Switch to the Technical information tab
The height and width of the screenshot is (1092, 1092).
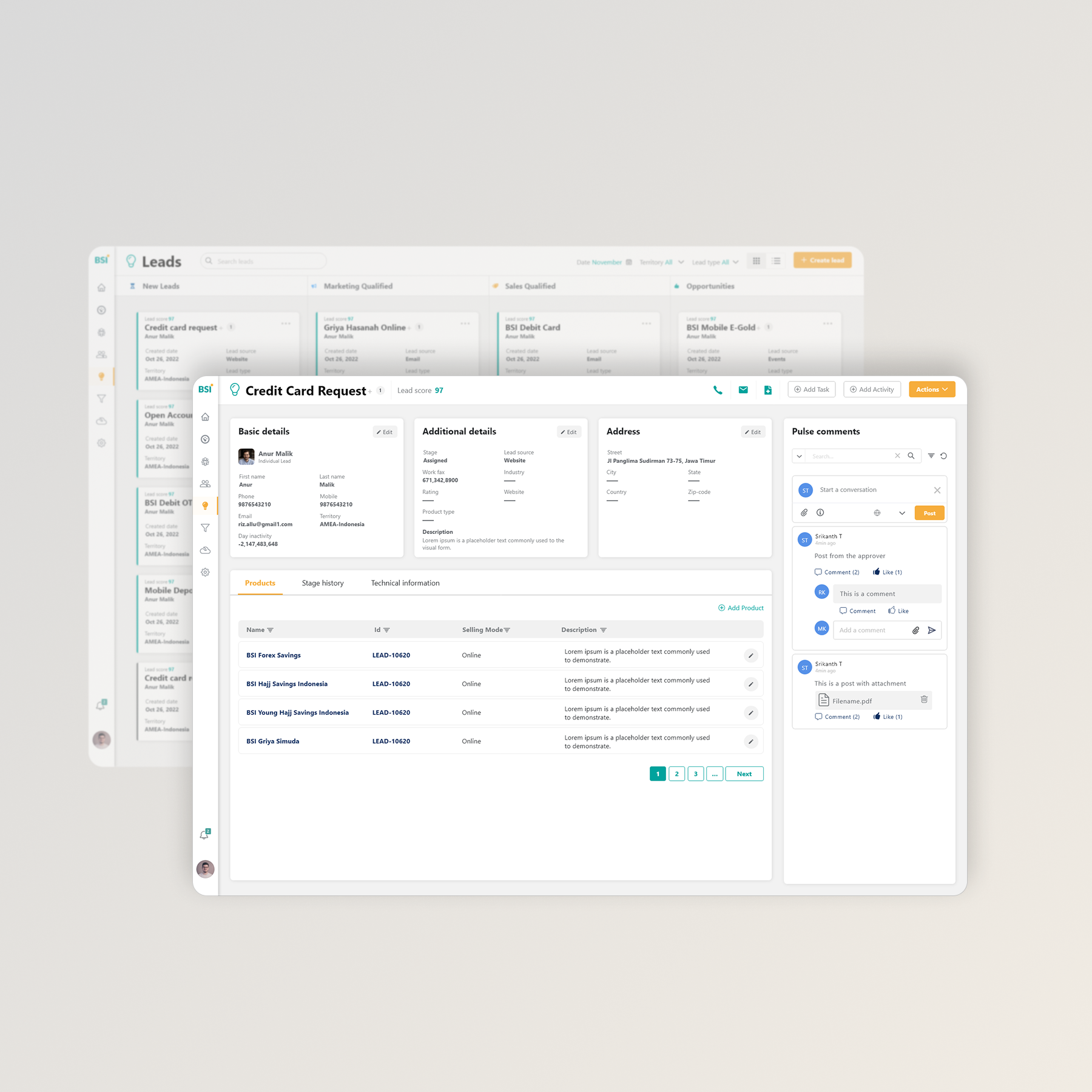pos(405,583)
